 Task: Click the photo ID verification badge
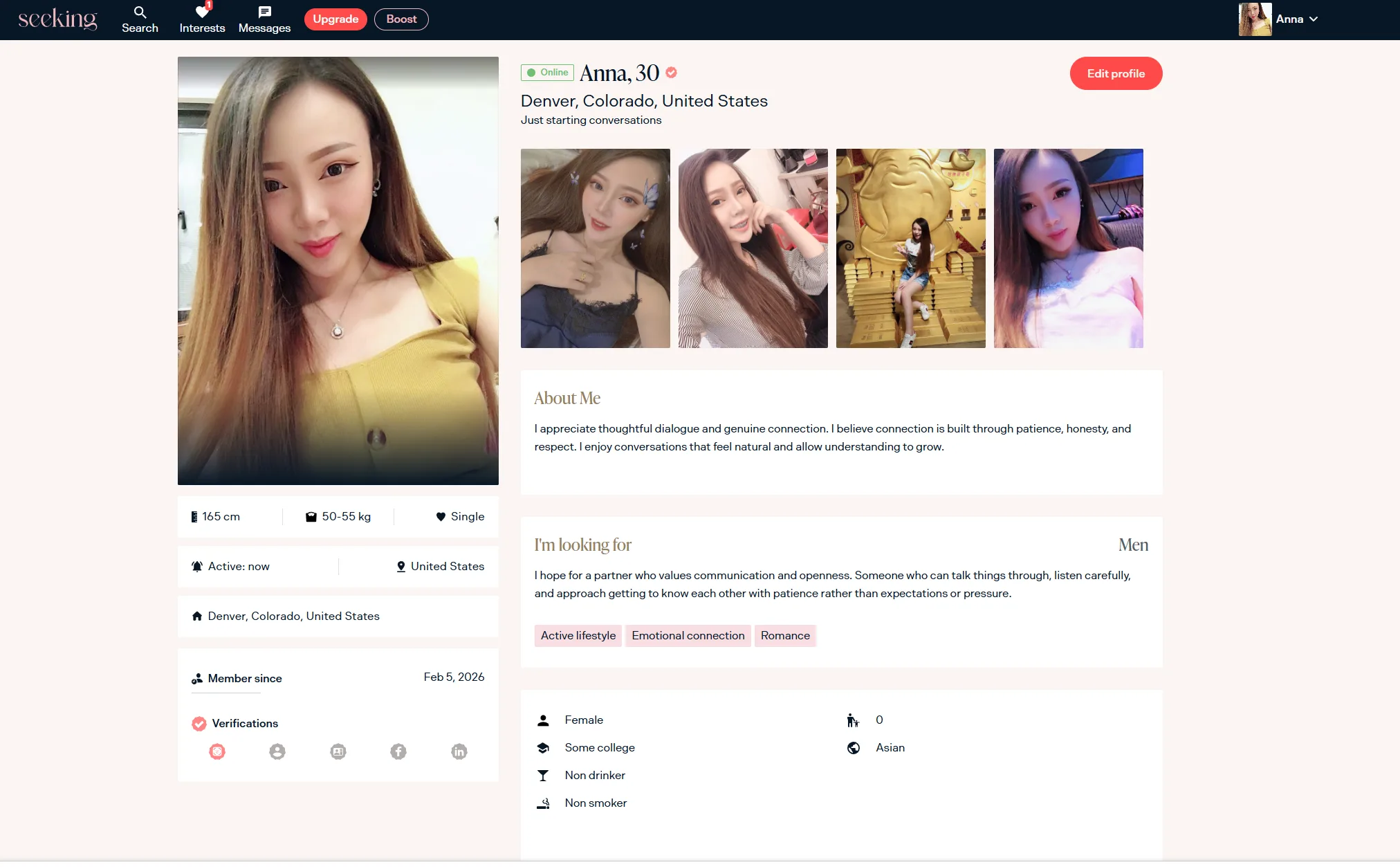338,751
